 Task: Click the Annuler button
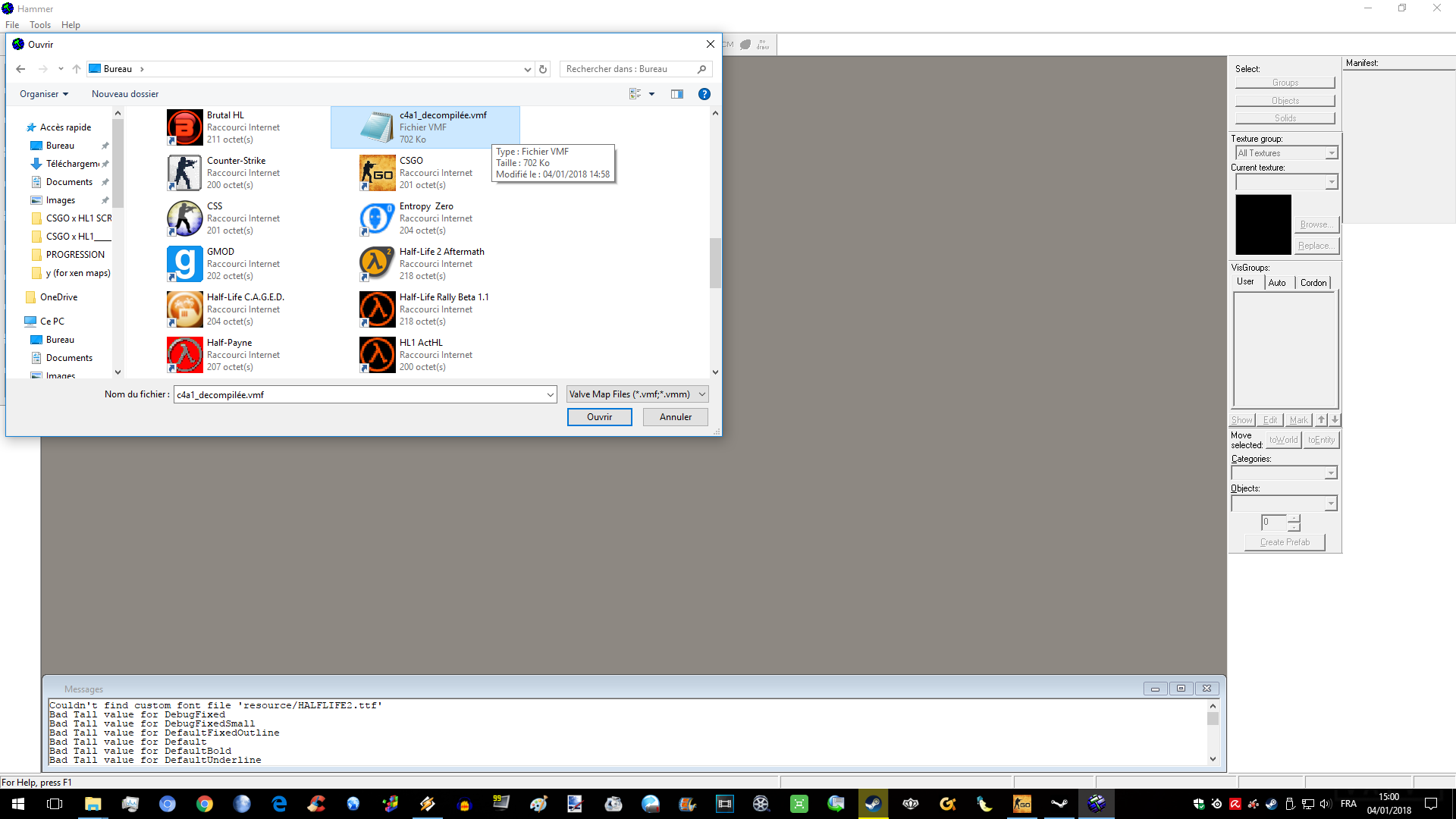(x=675, y=417)
